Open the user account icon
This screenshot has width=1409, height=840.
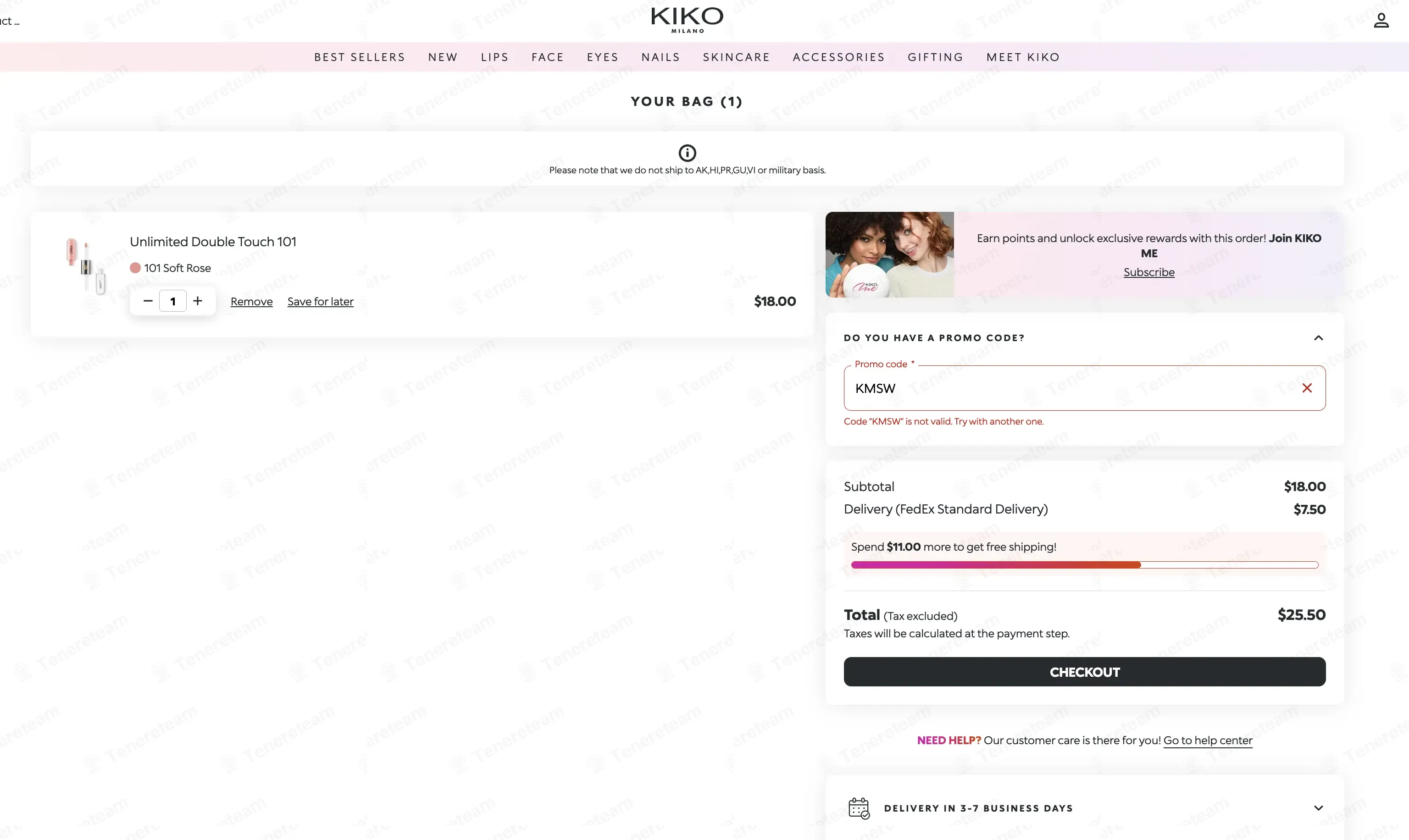coord(1381,20)
